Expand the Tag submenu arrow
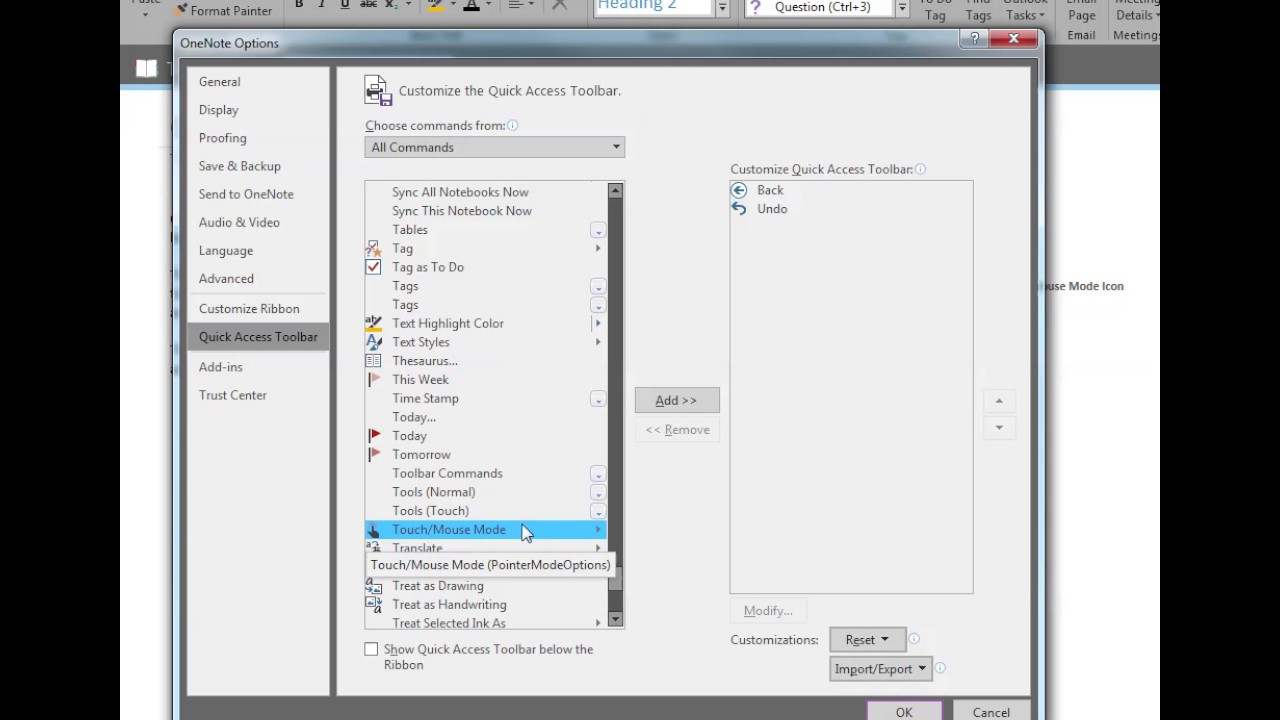Screen dimensions: 1280x720 coord(598,248)
